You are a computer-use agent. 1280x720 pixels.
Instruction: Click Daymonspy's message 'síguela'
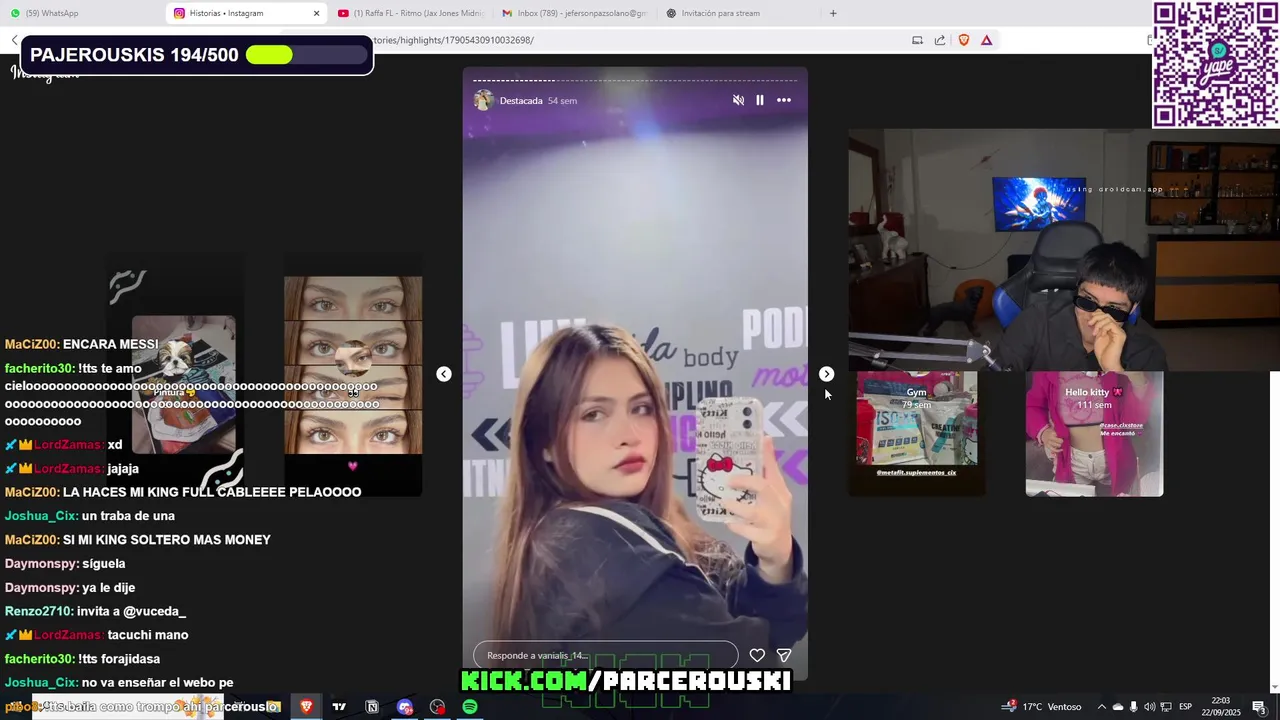point(104,564)
